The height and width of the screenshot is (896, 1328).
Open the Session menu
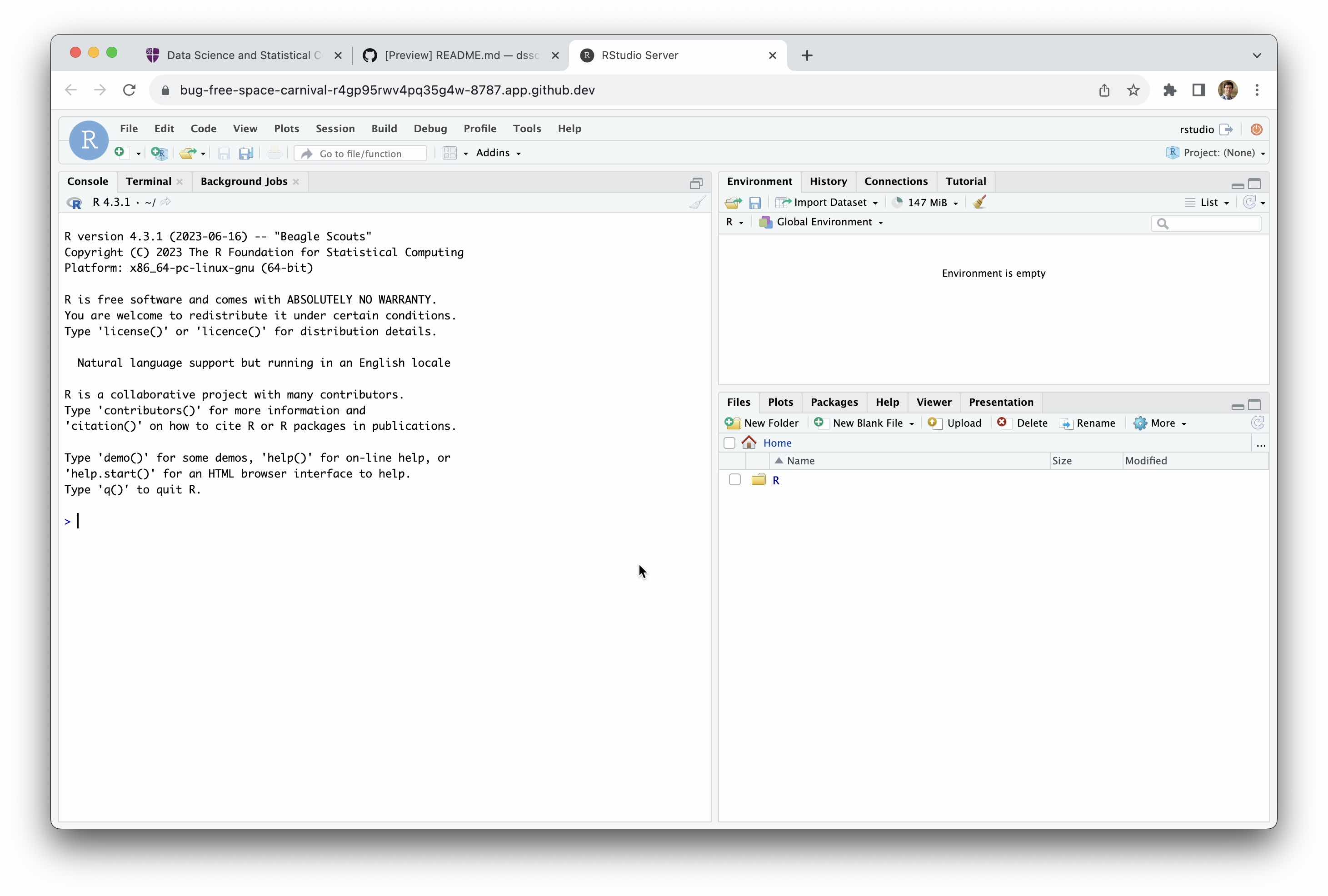335,129
